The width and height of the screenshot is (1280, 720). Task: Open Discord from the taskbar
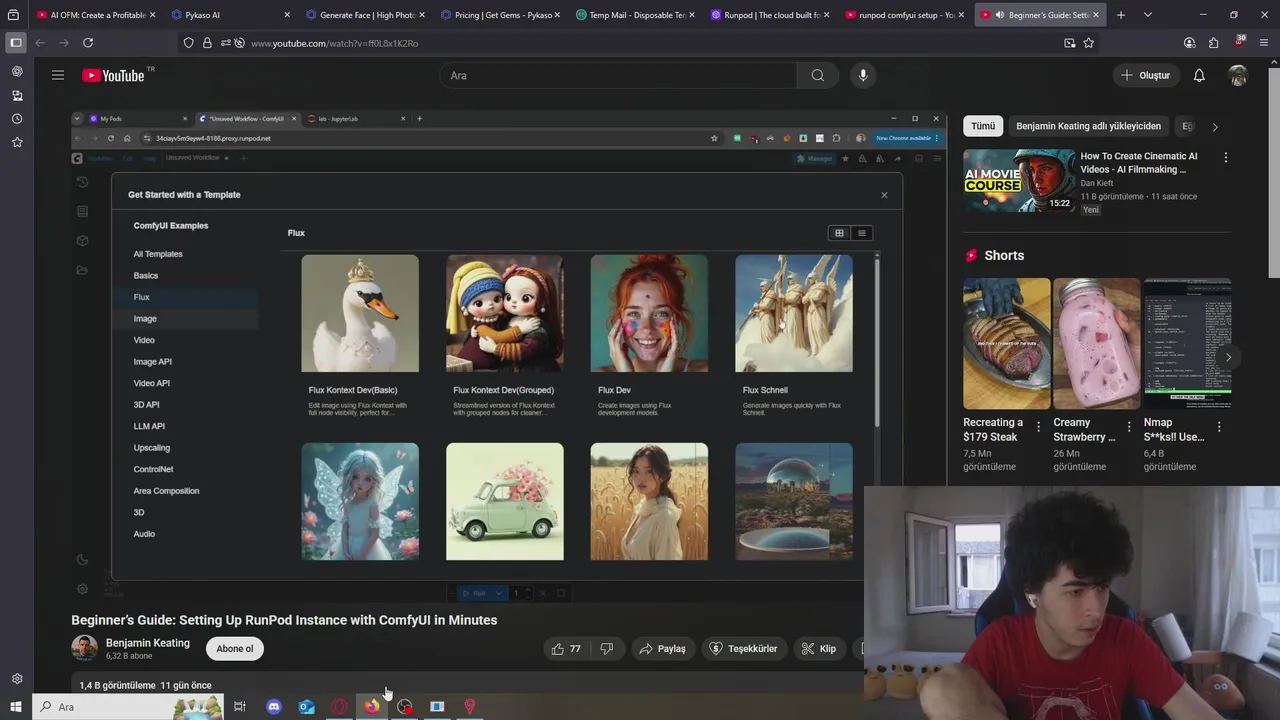click(274, 707)
